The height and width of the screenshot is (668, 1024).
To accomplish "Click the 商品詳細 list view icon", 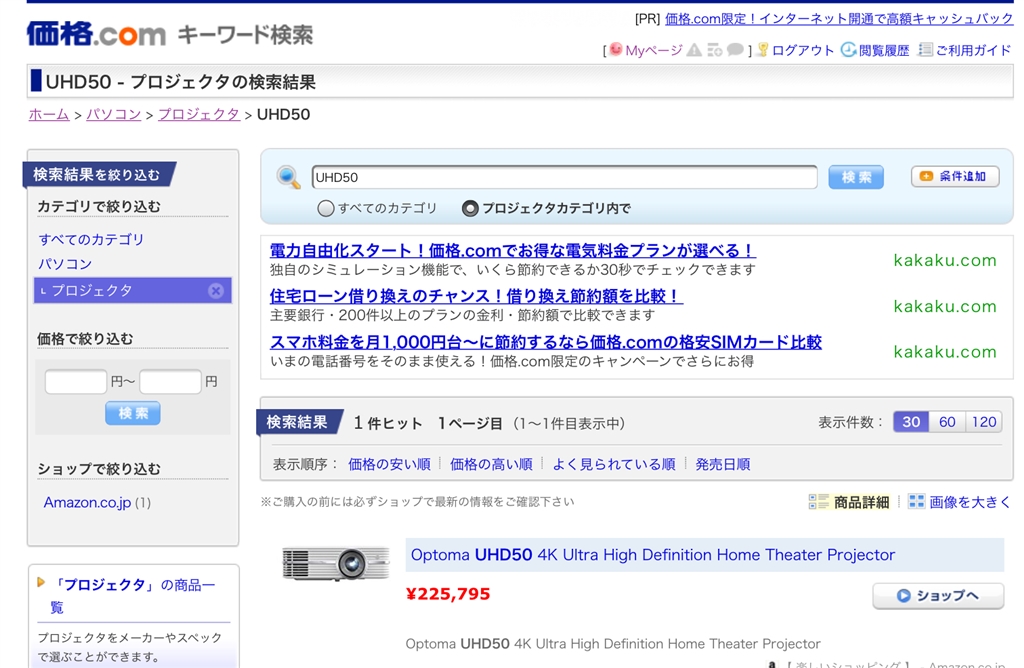I will point(818,501).
